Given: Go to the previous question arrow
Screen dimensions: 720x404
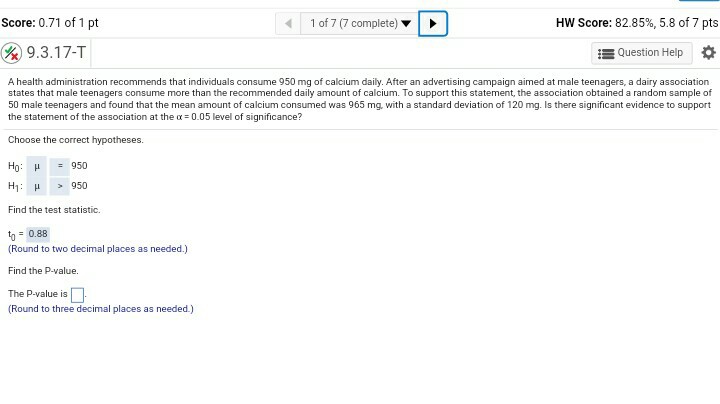Looking at the screenshot, I should coord(288,23).
